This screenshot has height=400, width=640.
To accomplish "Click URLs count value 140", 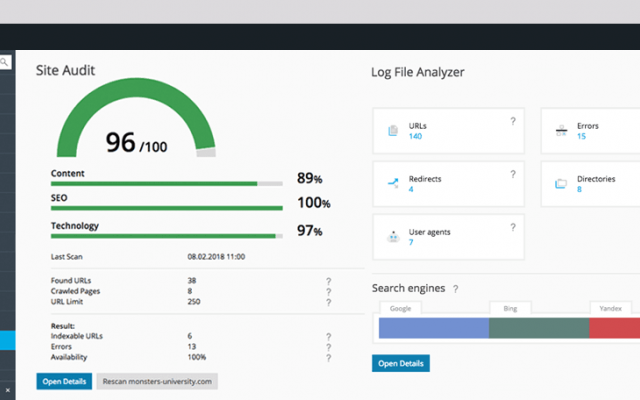I will click(416, 136).
